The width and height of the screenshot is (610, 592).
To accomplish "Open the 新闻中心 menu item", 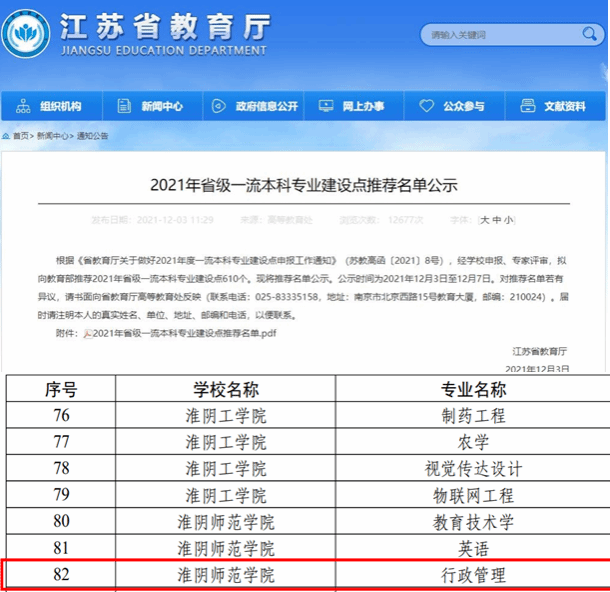I will [152, 106].
